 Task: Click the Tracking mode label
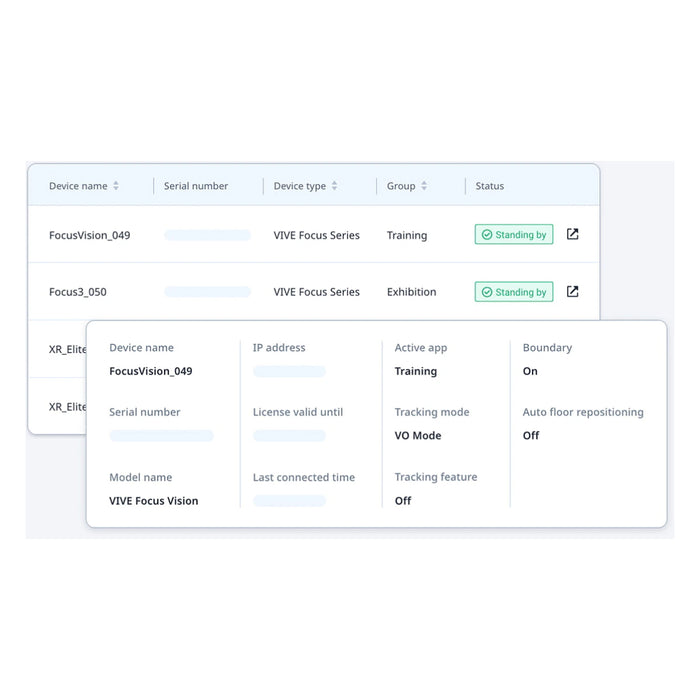pyautogui.click(x=432, y=412)
